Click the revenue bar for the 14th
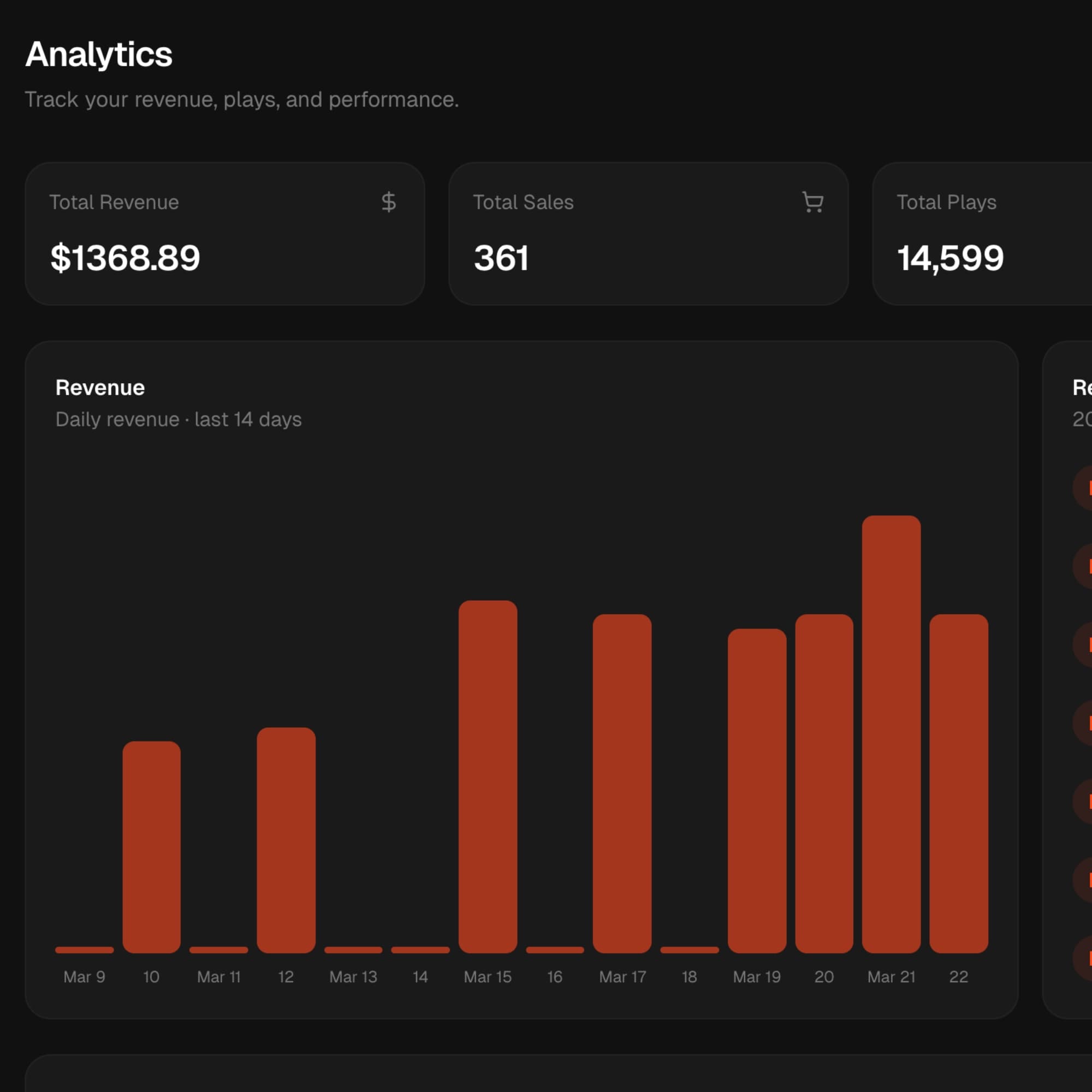 click(x=420, y=949)
